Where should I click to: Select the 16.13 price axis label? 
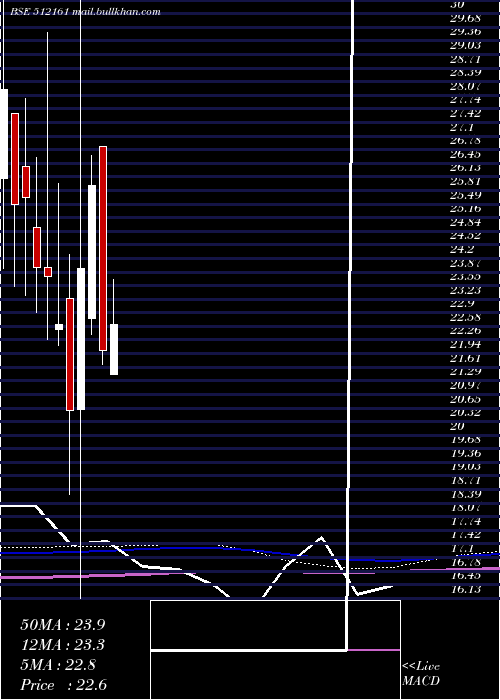466,589
